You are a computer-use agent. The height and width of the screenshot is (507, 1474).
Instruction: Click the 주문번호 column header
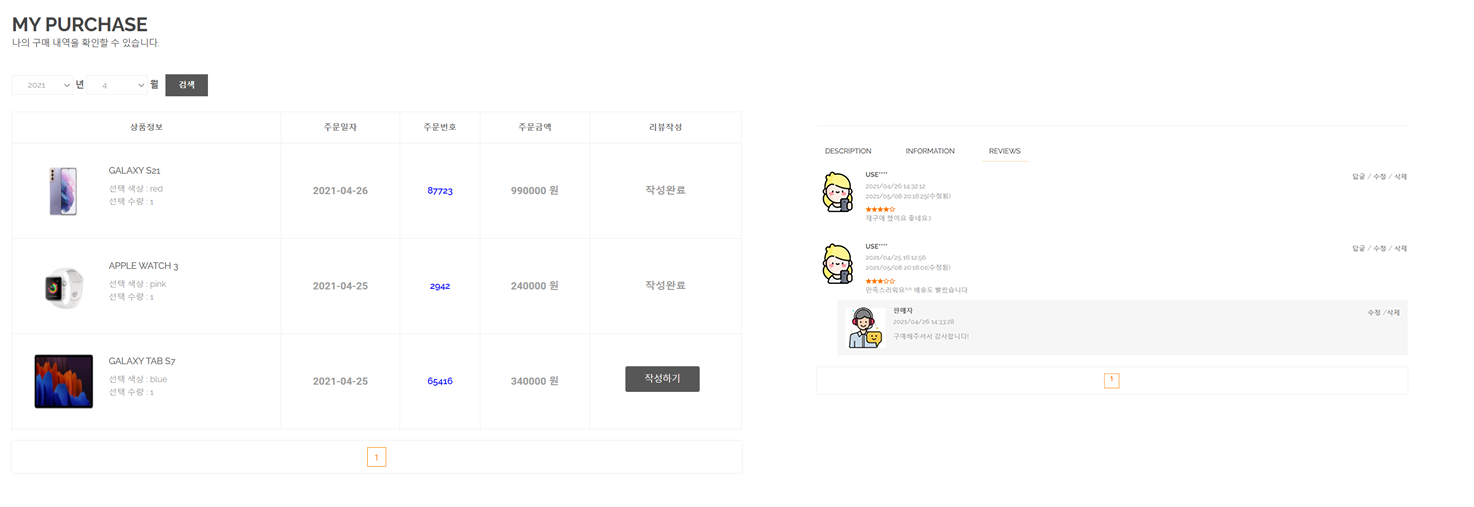[x=440, y=127]
